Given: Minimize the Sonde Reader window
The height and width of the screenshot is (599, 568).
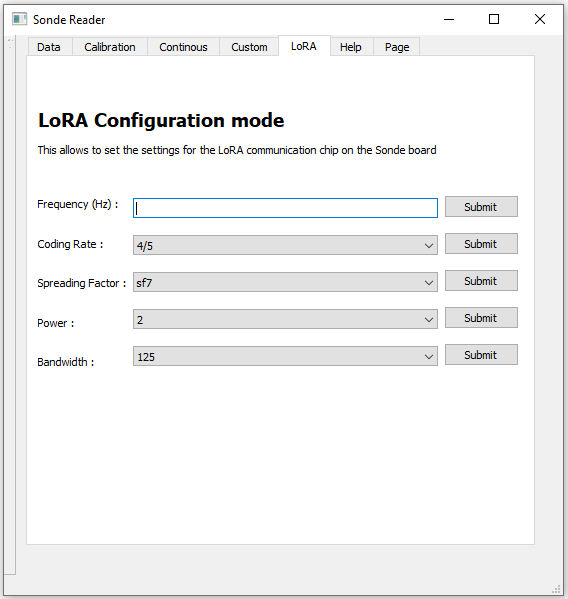Looking at the screenshot, I should coord(449,19).
